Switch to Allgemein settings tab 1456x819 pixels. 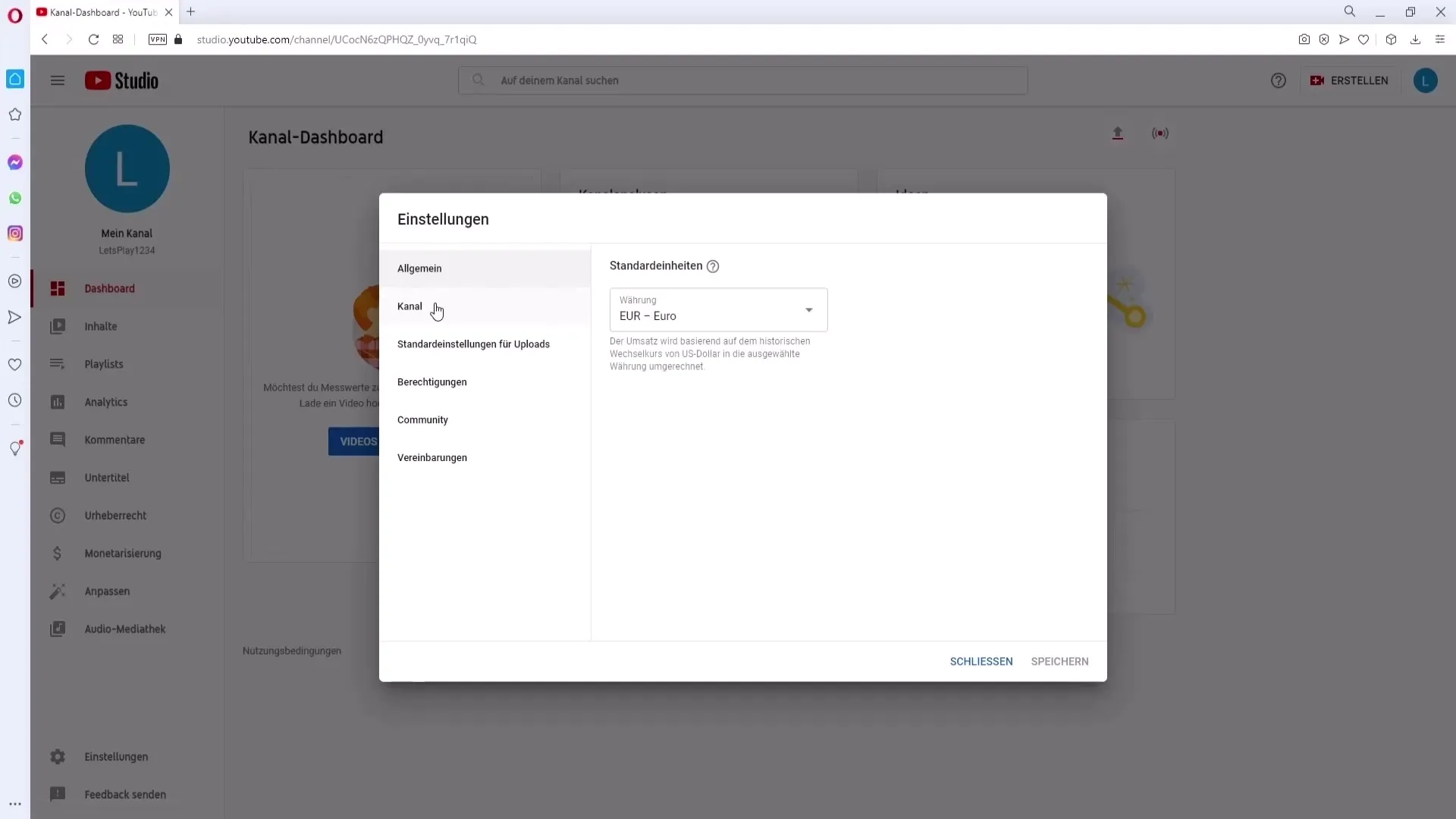coord(419,268)
